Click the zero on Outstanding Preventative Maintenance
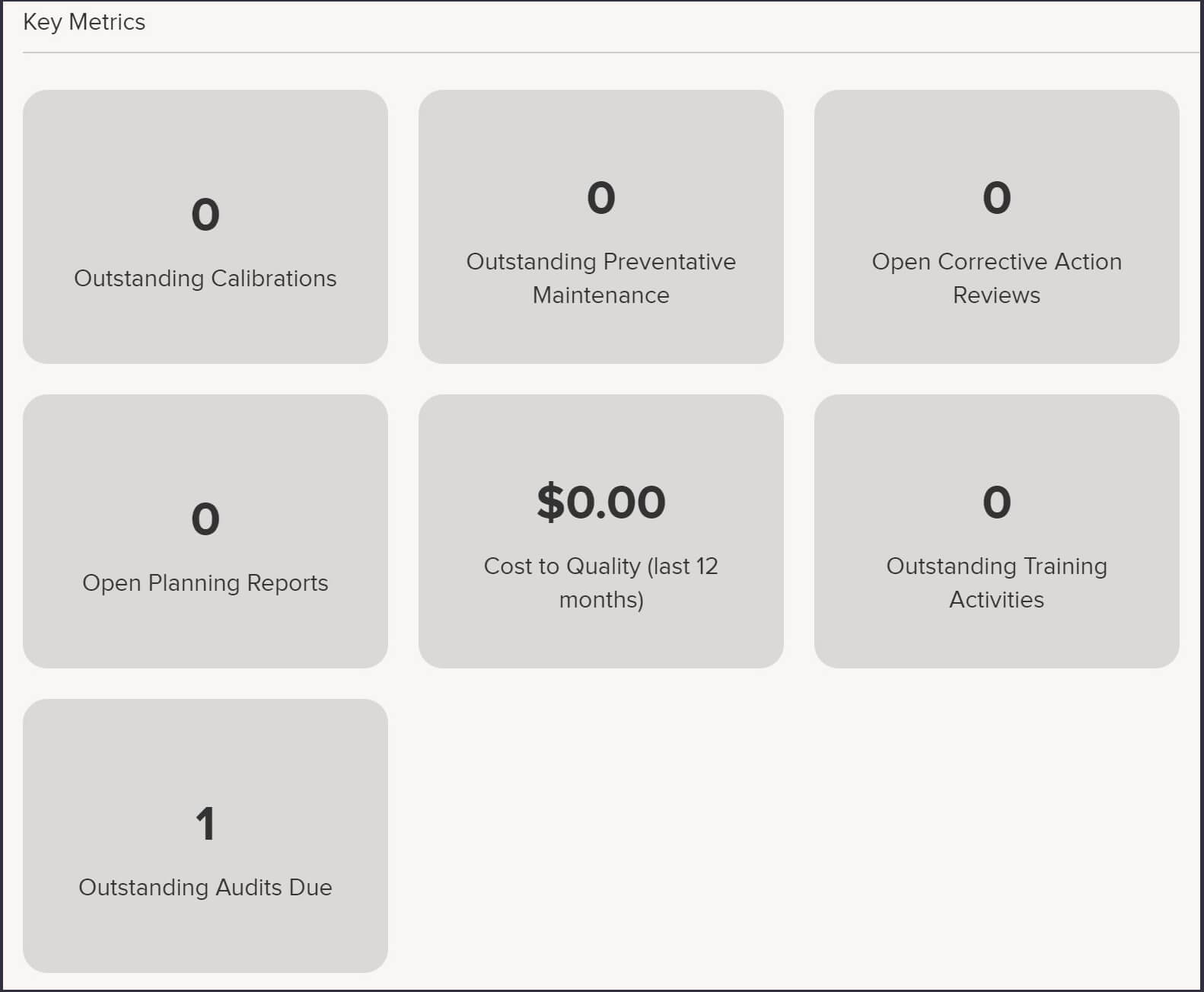Screen dimensions: 1204x992 click(x=601, y=197)
